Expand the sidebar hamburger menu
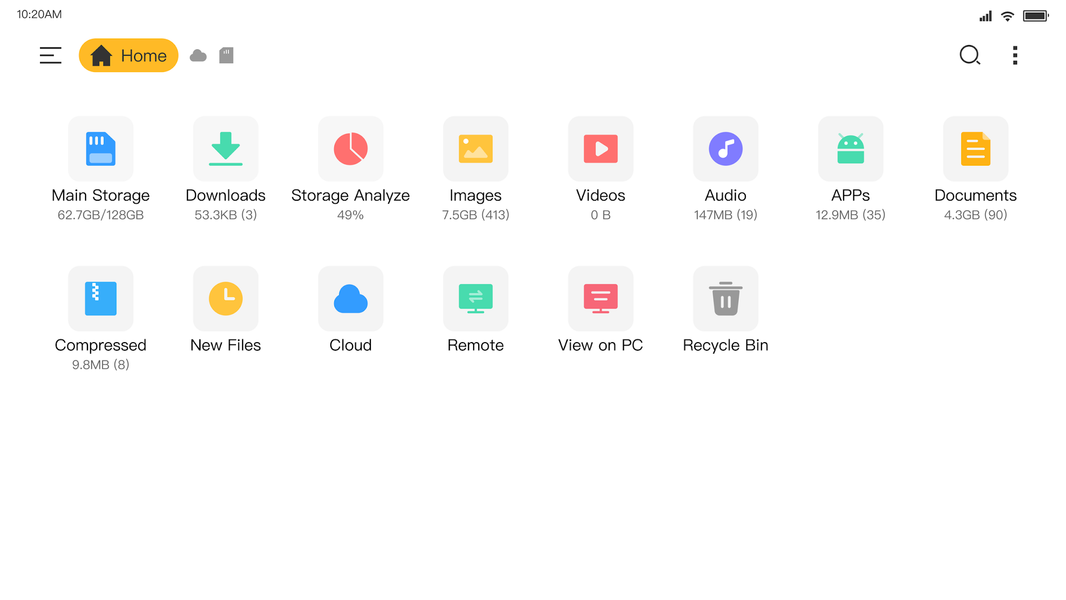This screenshot has width=1066, height=600. tap(50, 55)
